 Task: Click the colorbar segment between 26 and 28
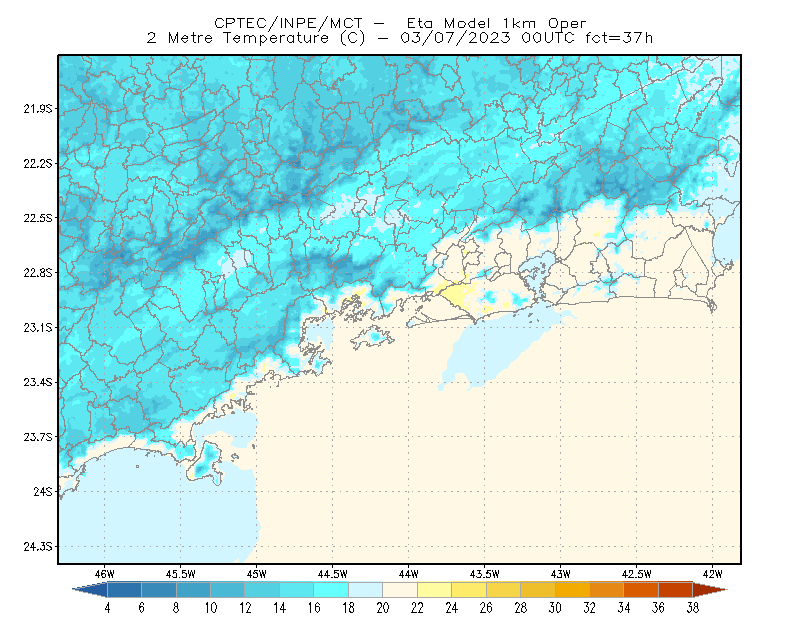(504, 590)
